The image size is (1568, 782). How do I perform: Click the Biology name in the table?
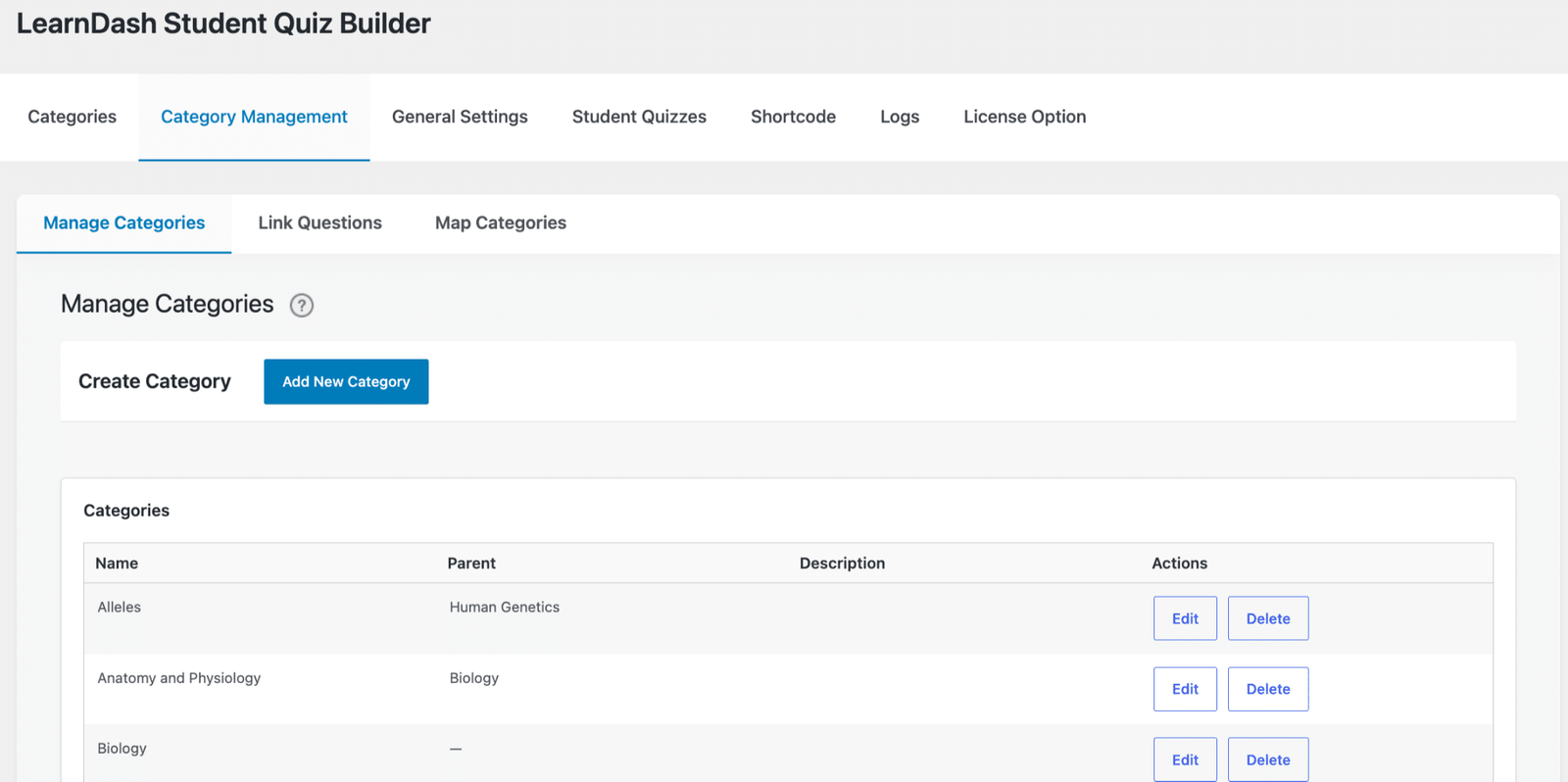coord(122,749)
